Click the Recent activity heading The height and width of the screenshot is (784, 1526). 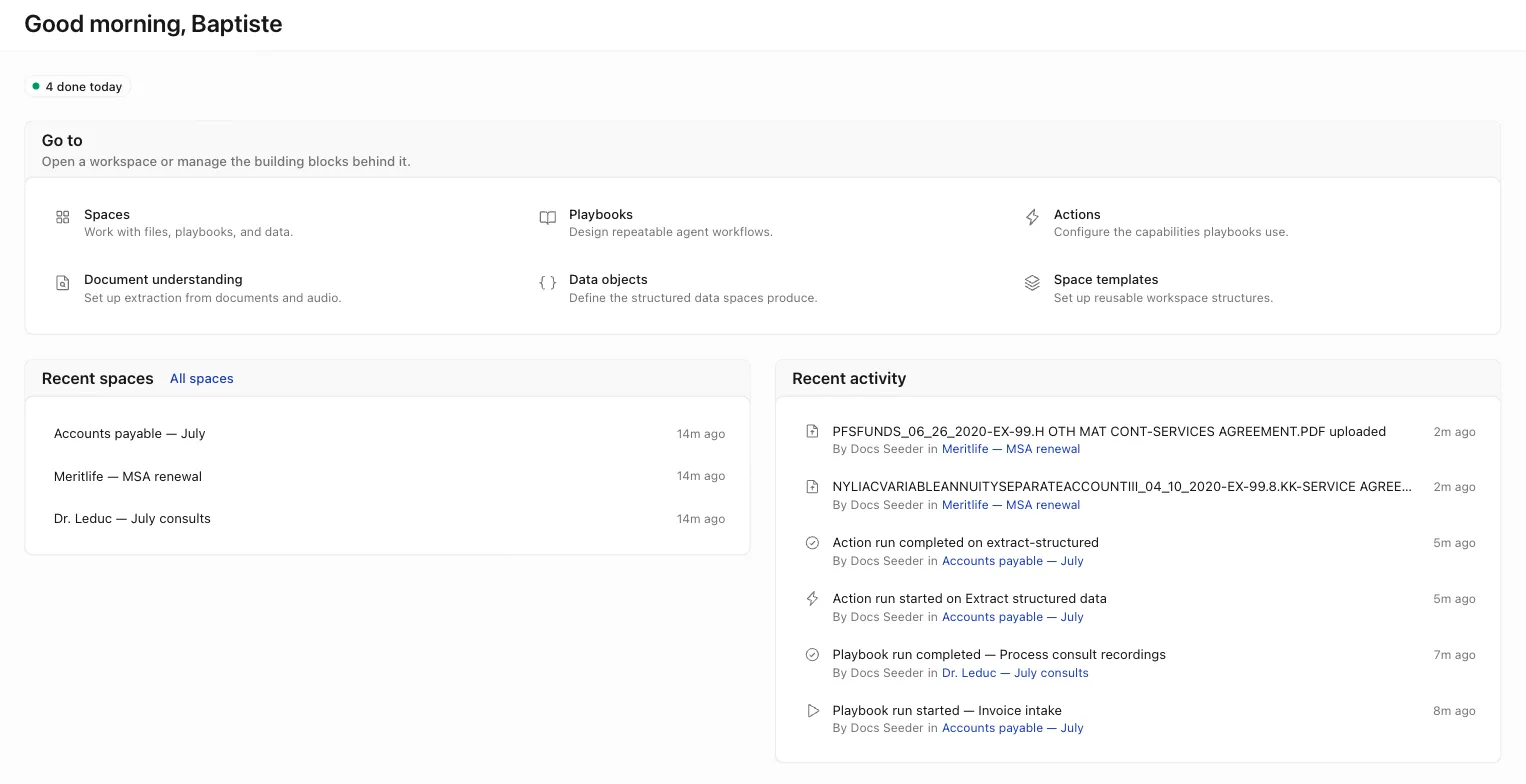pyautogui.click(x=849, y=379)
